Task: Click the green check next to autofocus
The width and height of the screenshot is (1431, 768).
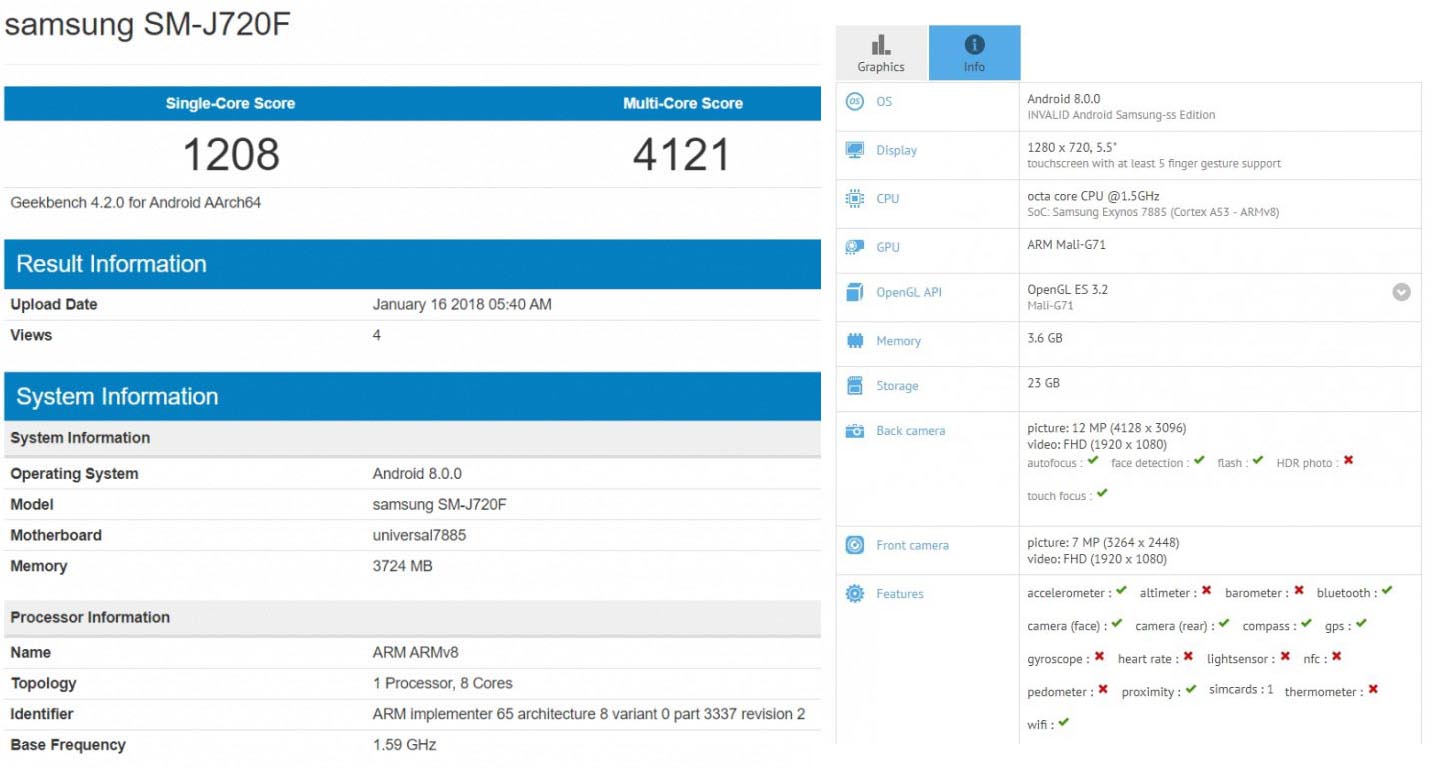Action: point(1093,461)
